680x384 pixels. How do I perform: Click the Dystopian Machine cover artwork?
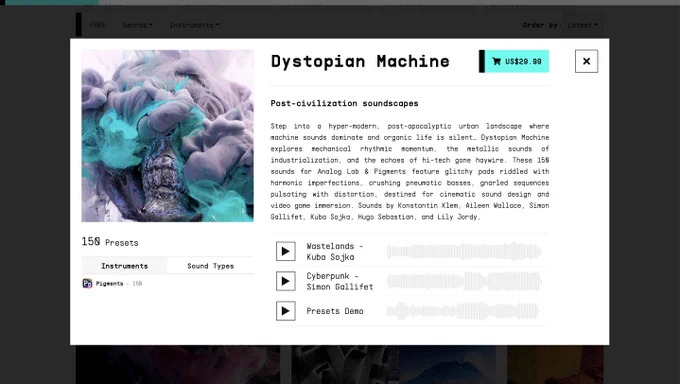click(x=167, y=136)
